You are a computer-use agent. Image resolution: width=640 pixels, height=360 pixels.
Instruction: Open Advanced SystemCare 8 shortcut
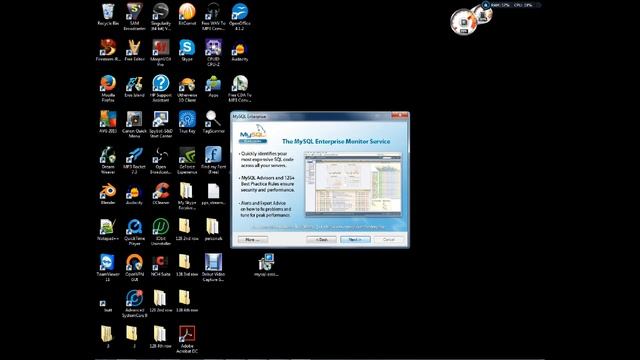pyautogui.click(x=134, y=303)
